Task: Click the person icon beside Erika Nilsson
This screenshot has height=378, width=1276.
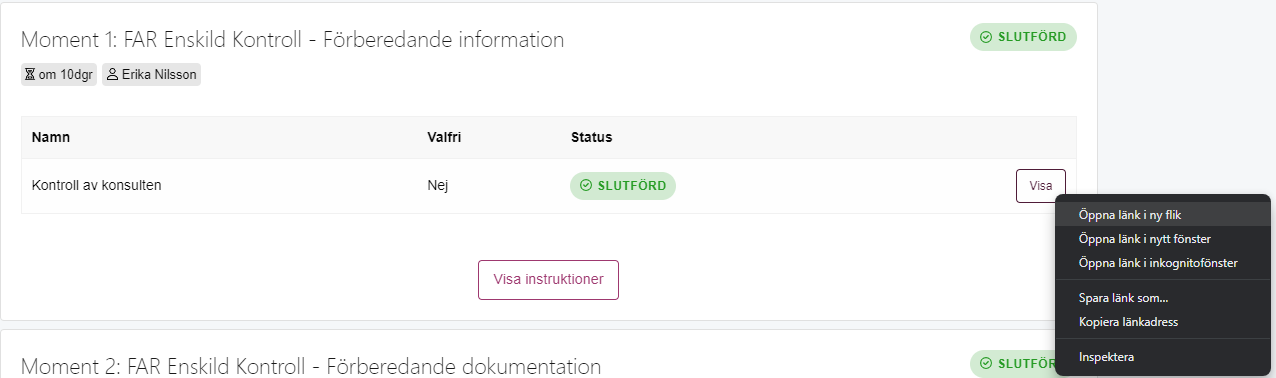Action: pyautogui.click(x=112, y=75)
